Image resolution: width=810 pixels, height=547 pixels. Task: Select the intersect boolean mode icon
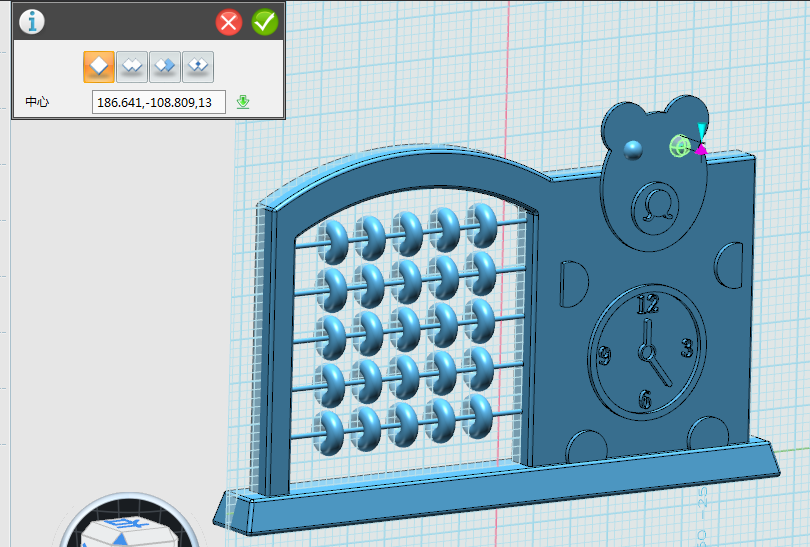coord(197,67)
